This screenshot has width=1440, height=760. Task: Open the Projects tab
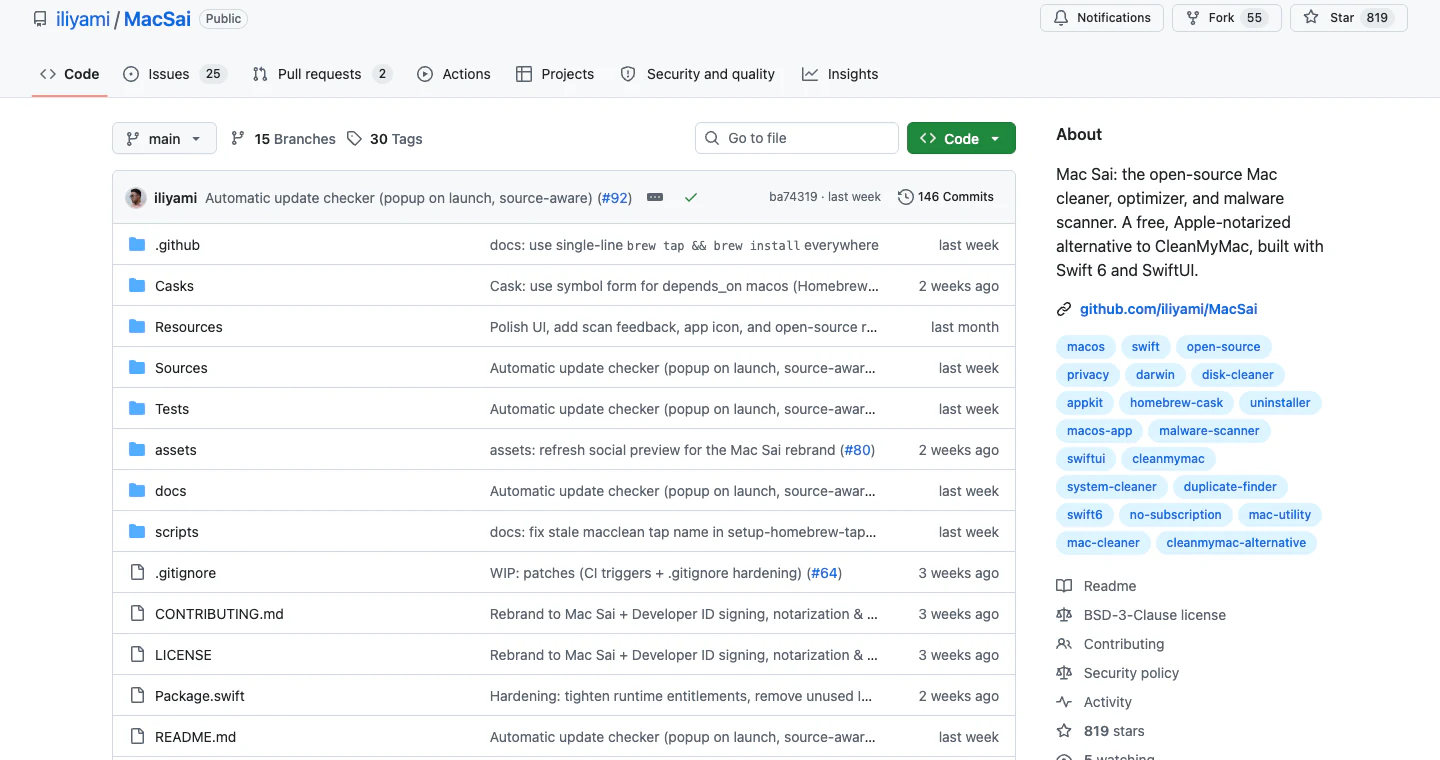point(555,74)
